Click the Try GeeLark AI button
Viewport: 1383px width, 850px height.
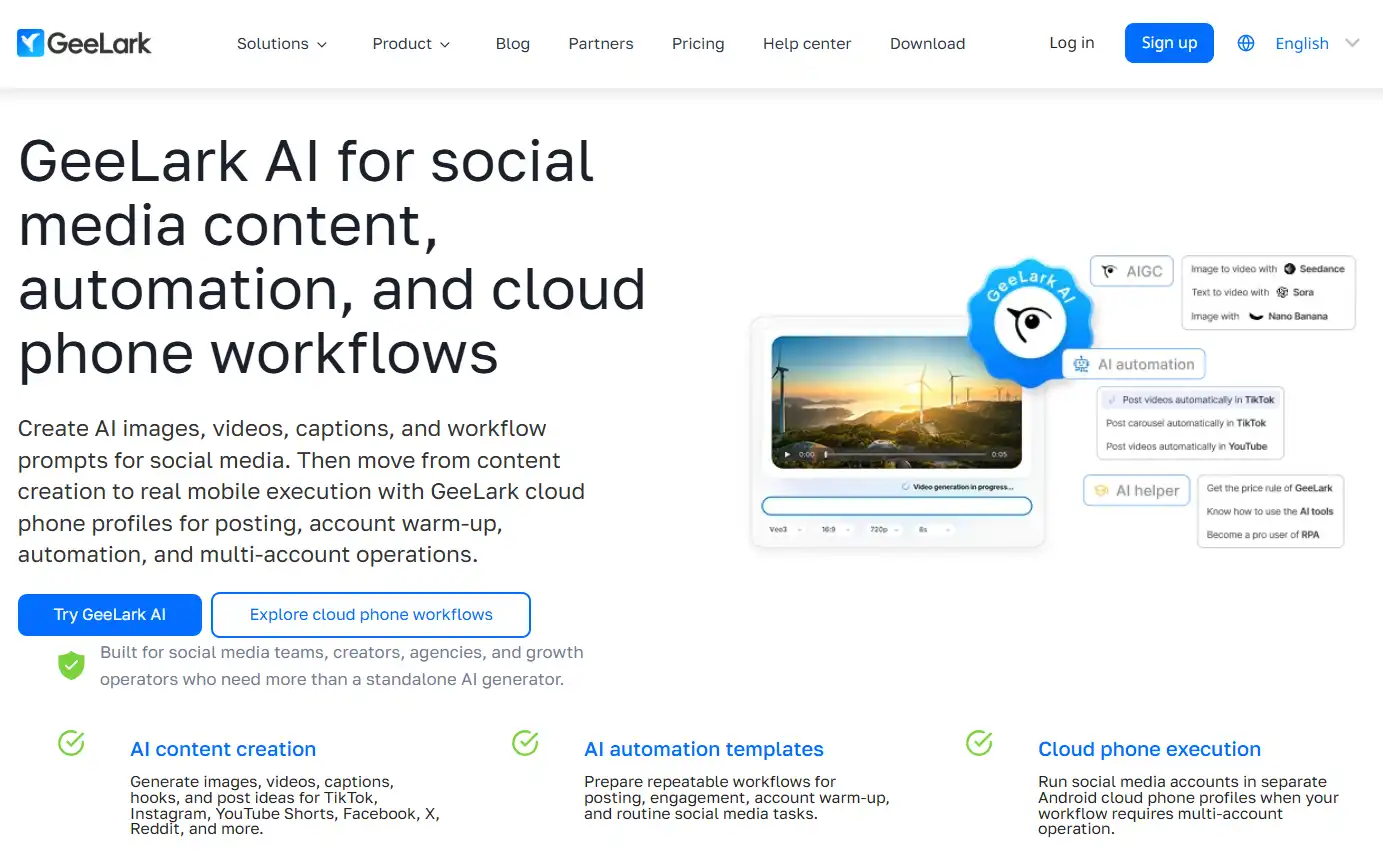click(110, 615)
